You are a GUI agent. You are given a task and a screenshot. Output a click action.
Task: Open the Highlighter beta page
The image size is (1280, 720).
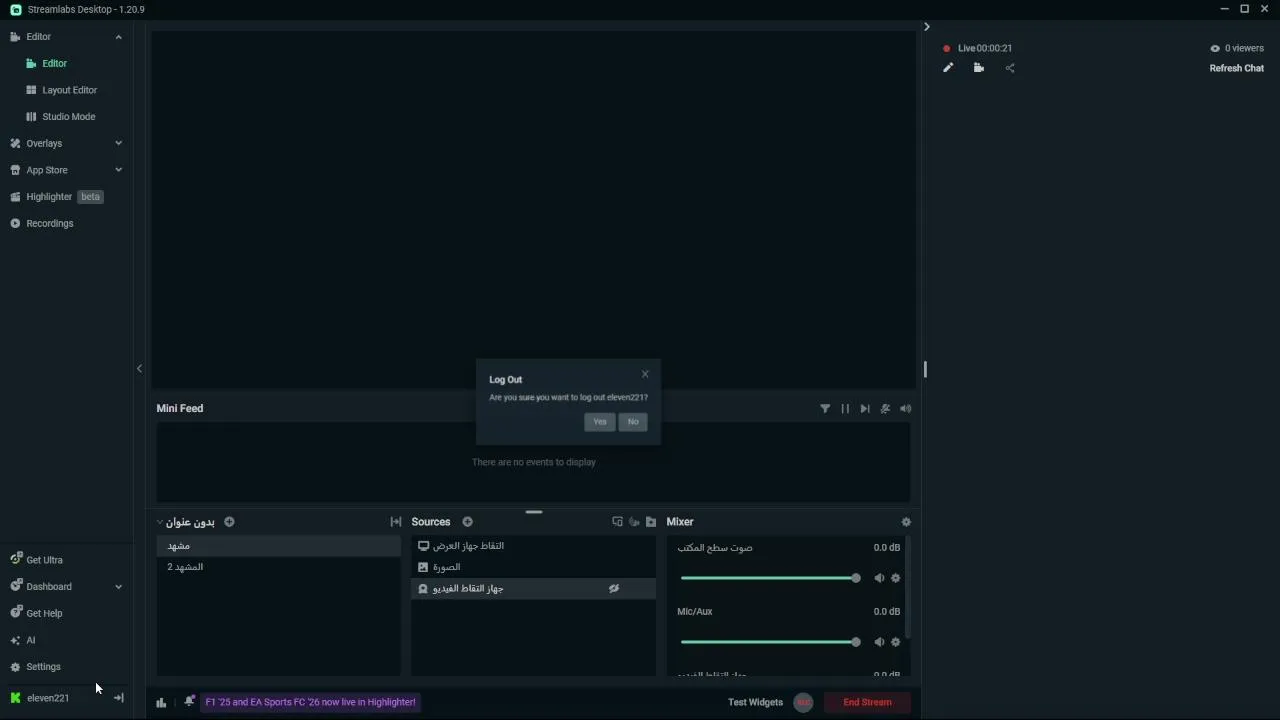click(56, 197)
